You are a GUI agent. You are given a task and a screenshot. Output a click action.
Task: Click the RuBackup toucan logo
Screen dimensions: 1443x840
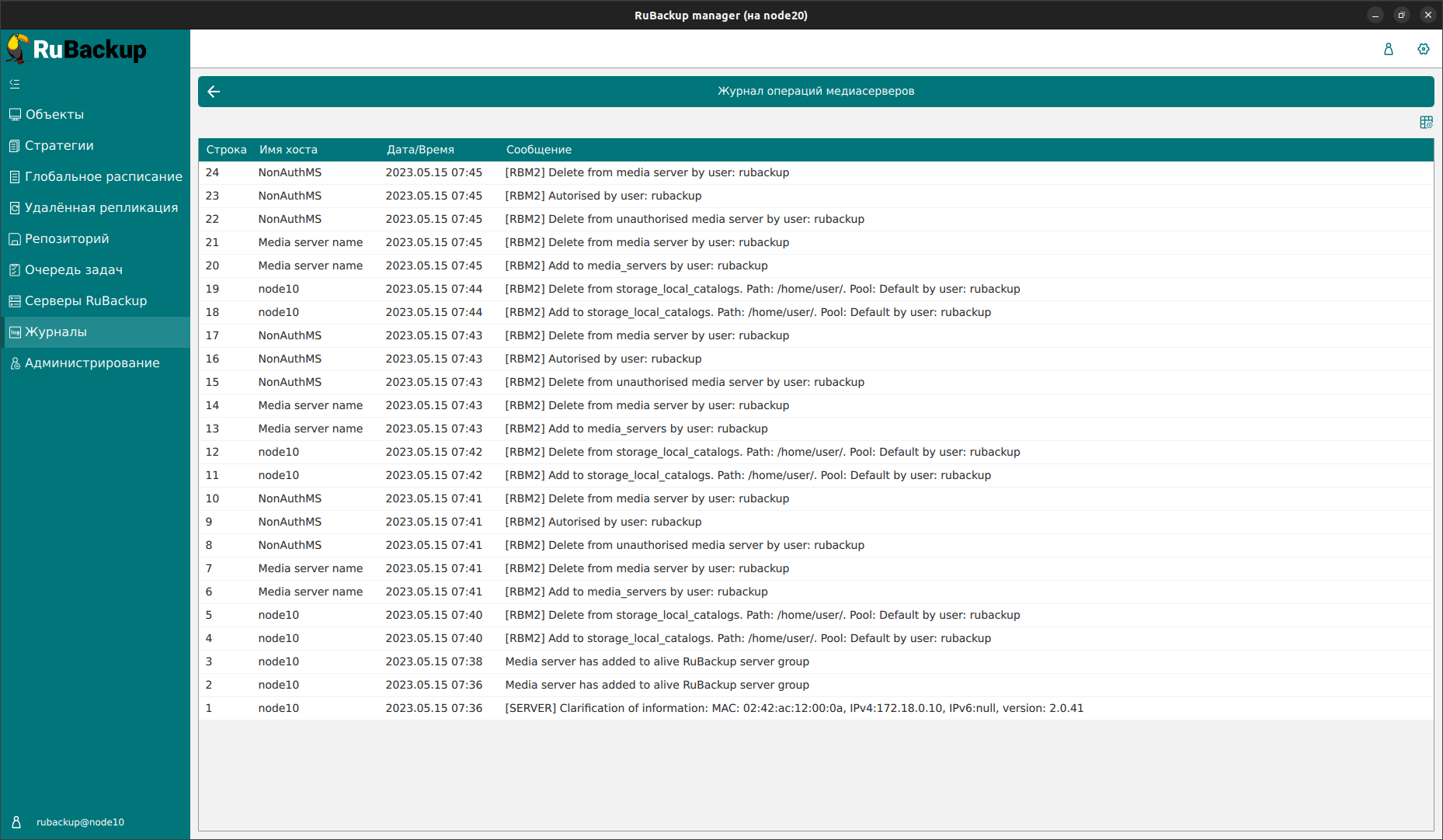19,49
